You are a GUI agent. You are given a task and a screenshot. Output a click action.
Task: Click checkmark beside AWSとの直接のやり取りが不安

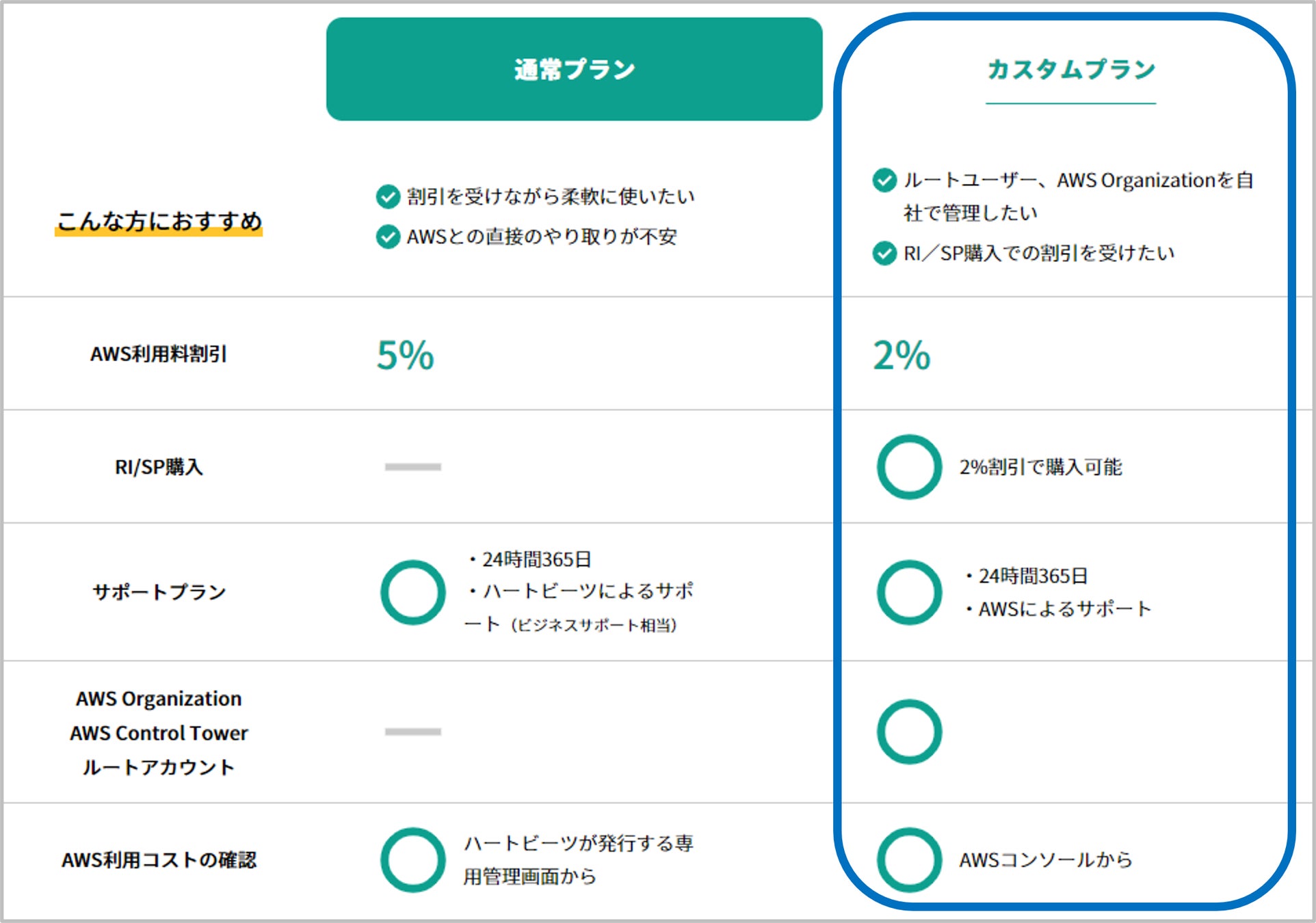[388, 237]
